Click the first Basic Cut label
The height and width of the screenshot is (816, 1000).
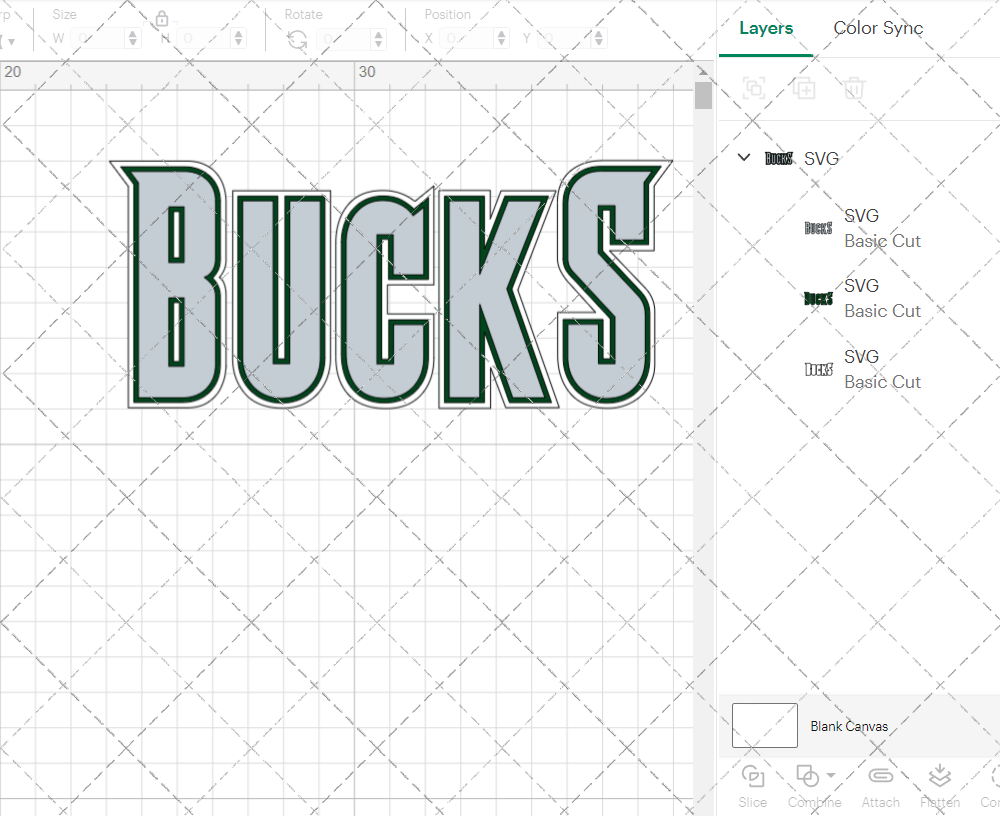[883, 241]
